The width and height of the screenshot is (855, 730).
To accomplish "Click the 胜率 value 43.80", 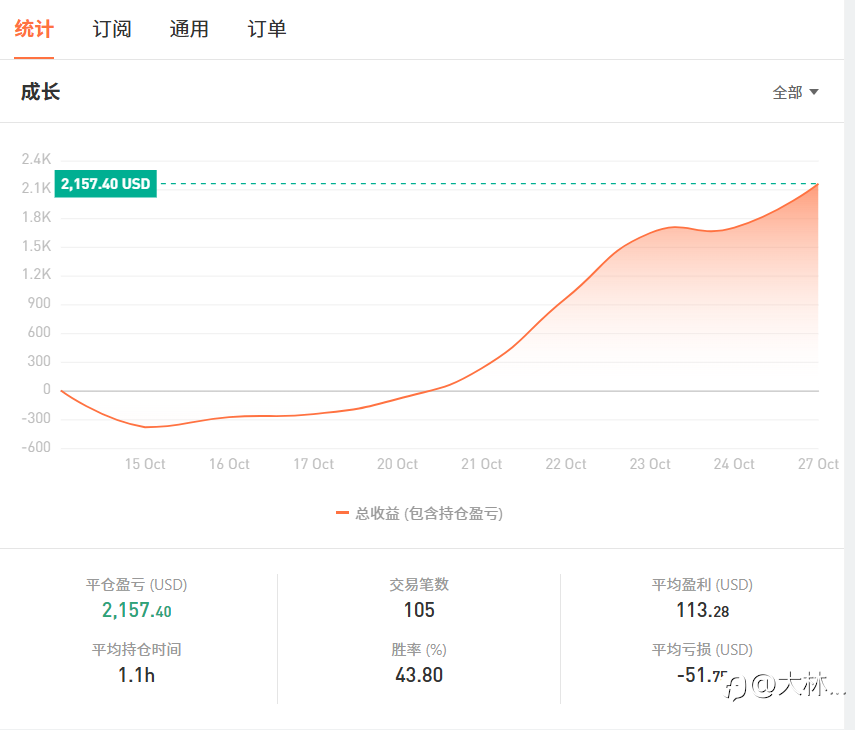I will click(419, 675).
